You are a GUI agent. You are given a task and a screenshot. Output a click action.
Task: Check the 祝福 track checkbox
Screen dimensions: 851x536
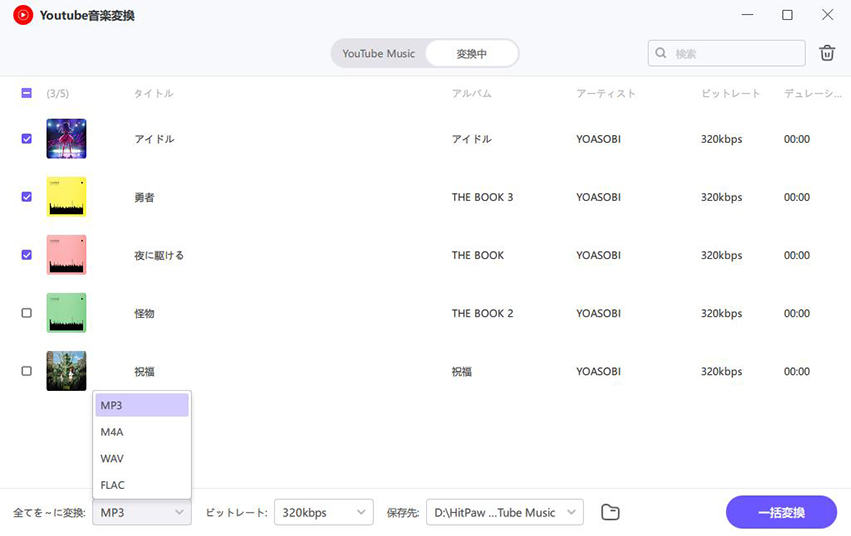click(x=27, y=371)
